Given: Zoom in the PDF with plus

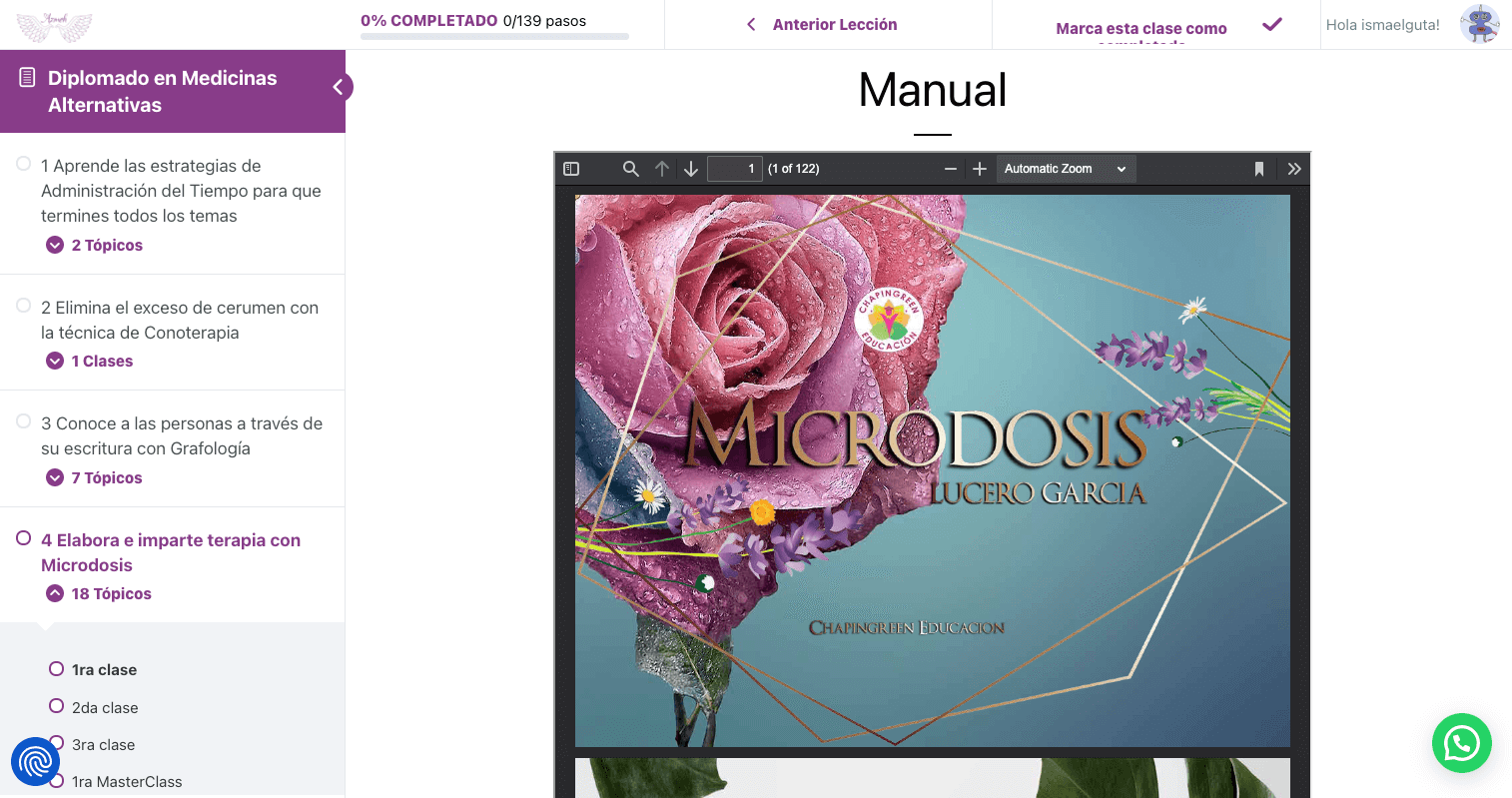Looking at the screenshot, I should (980, 169).
